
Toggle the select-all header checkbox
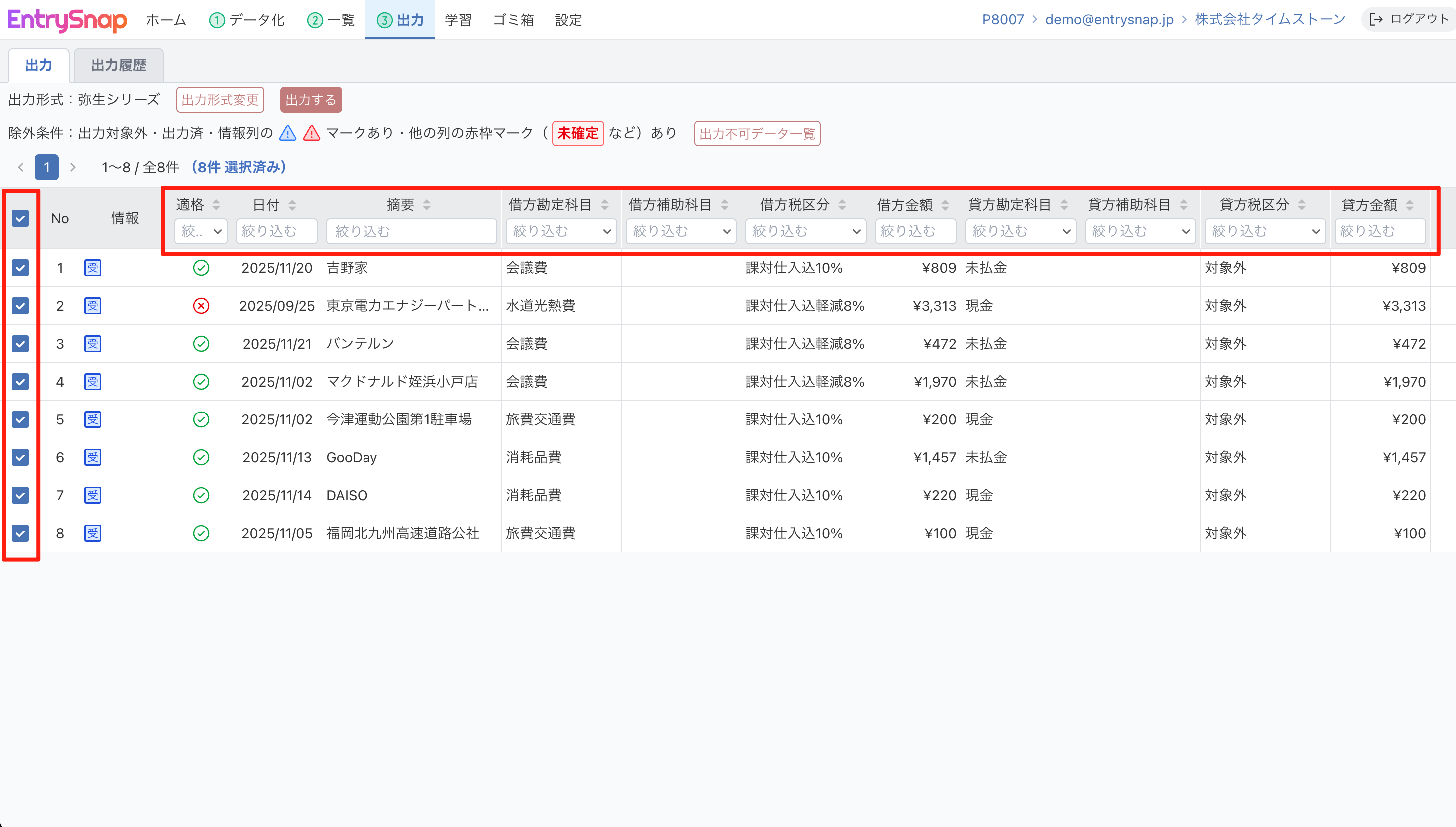(x=20, y=218)
